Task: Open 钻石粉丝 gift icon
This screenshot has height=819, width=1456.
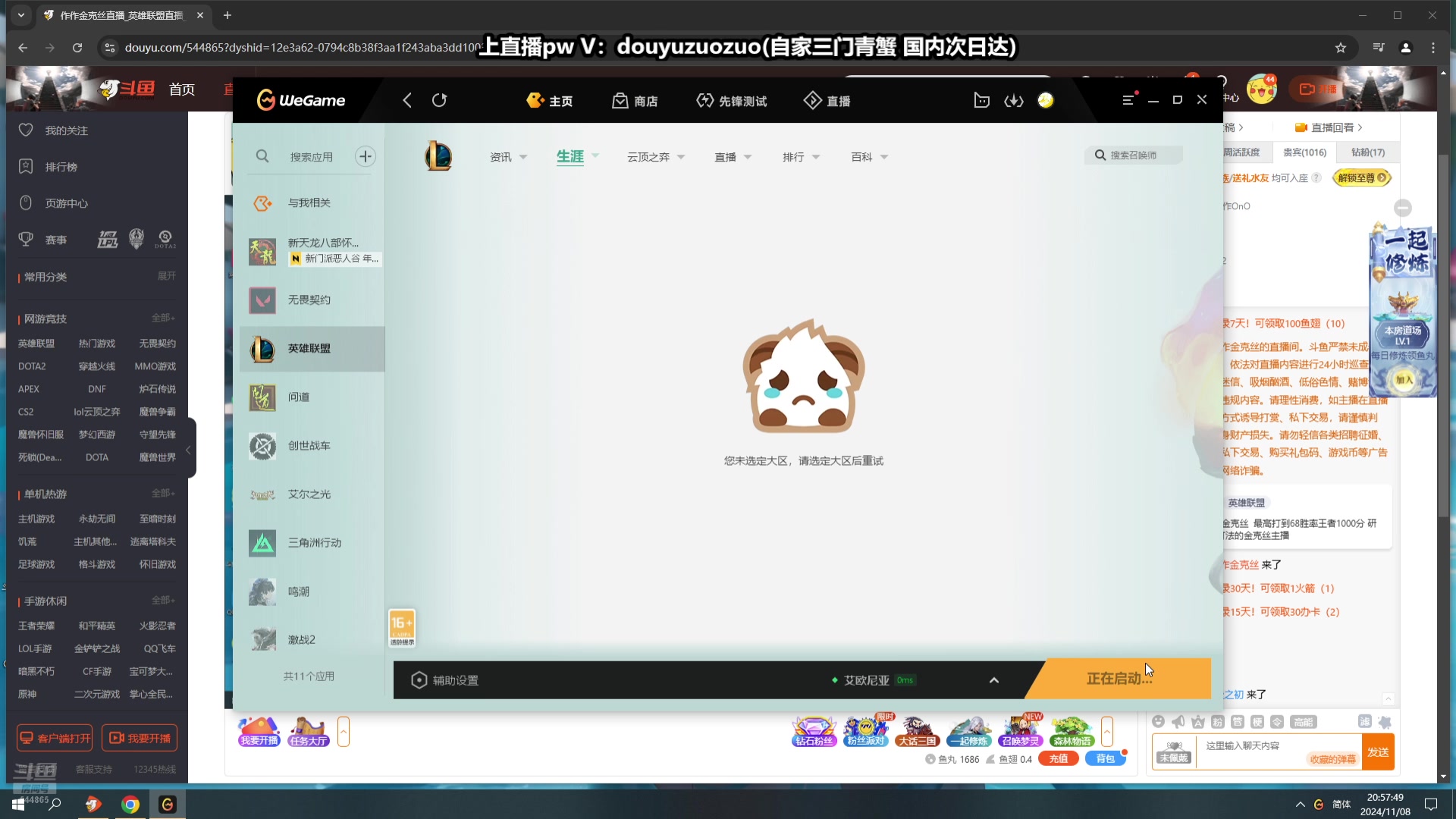Action: (814, 732)
